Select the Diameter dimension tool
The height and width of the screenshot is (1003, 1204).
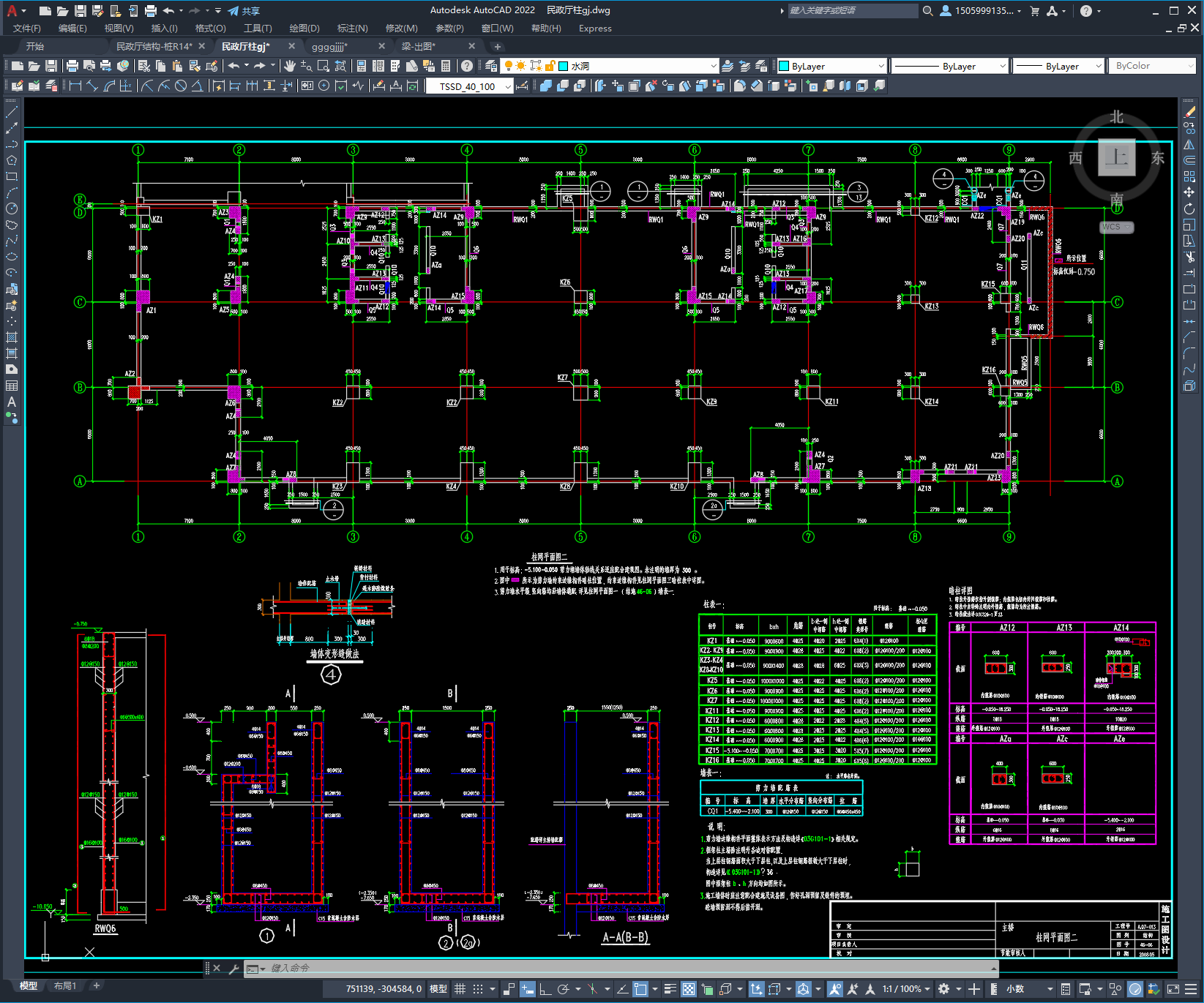(181, 86)
